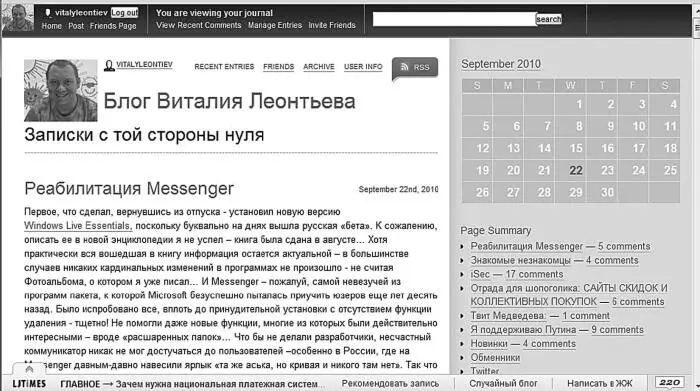
Task: Open the 17 comments link
Action: (534, 274)
